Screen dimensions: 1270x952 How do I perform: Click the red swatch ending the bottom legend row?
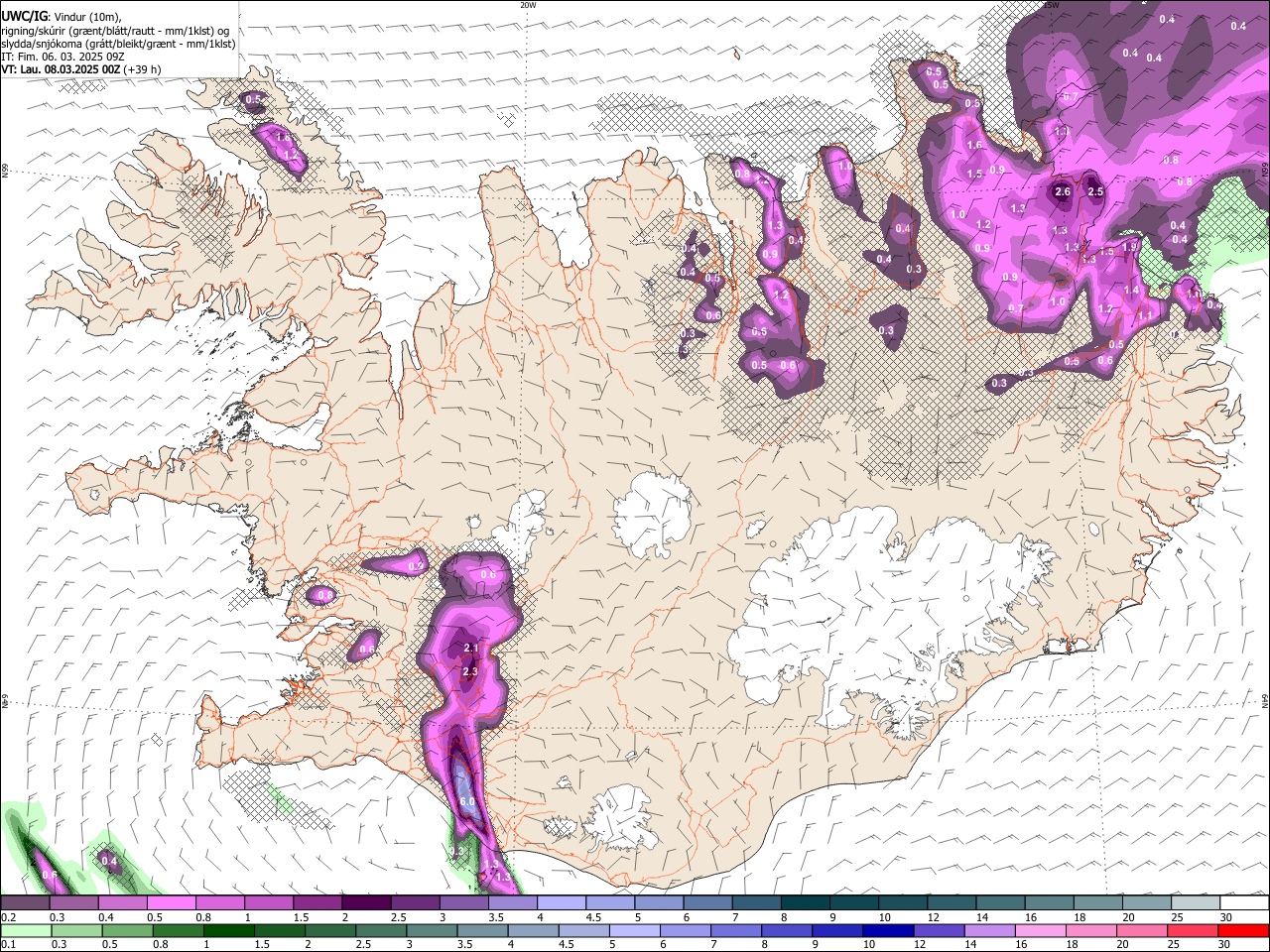pos(1243,931)
